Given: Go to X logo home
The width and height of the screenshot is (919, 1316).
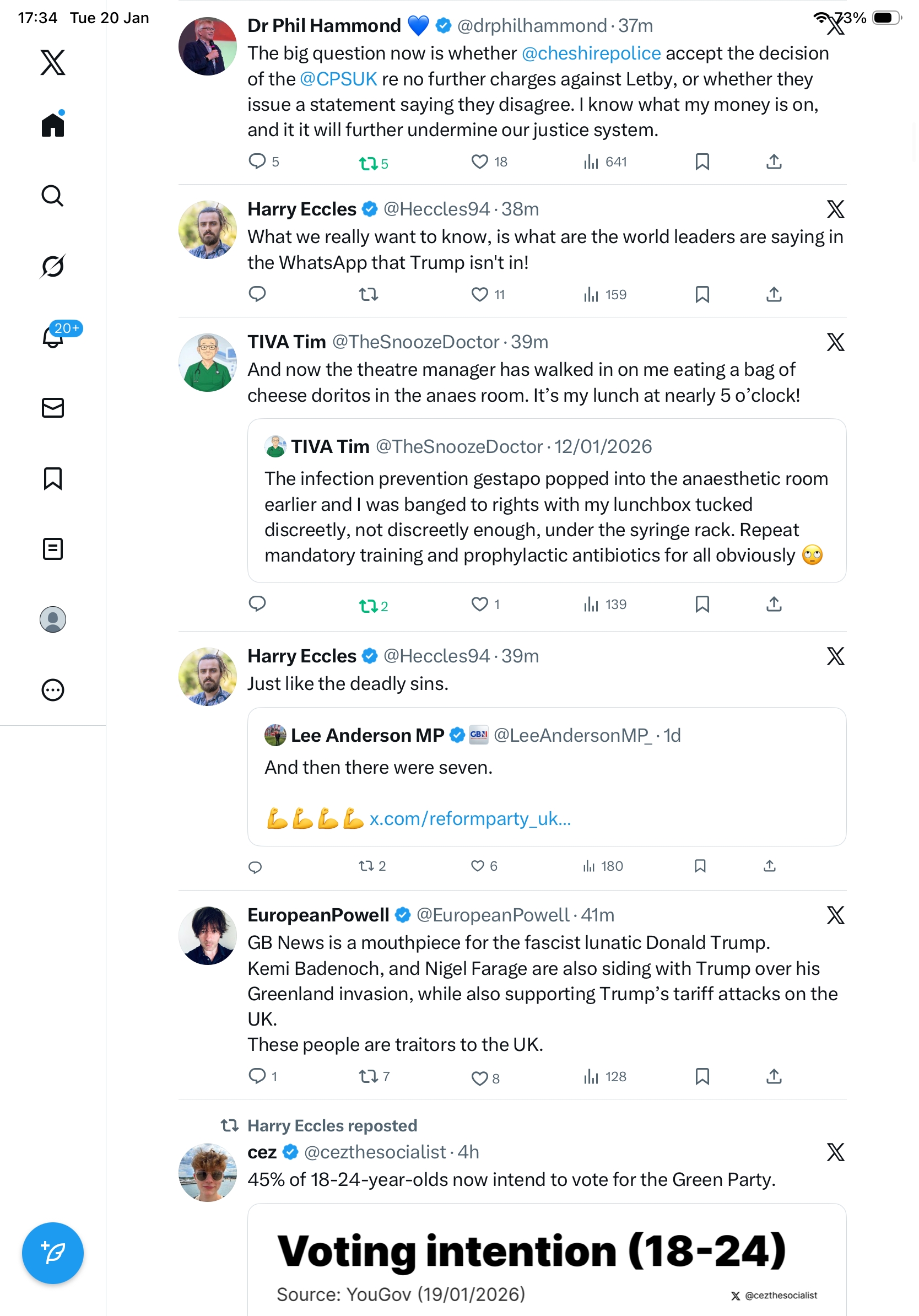Looking at the screenshot, I should tap(53, 62).
